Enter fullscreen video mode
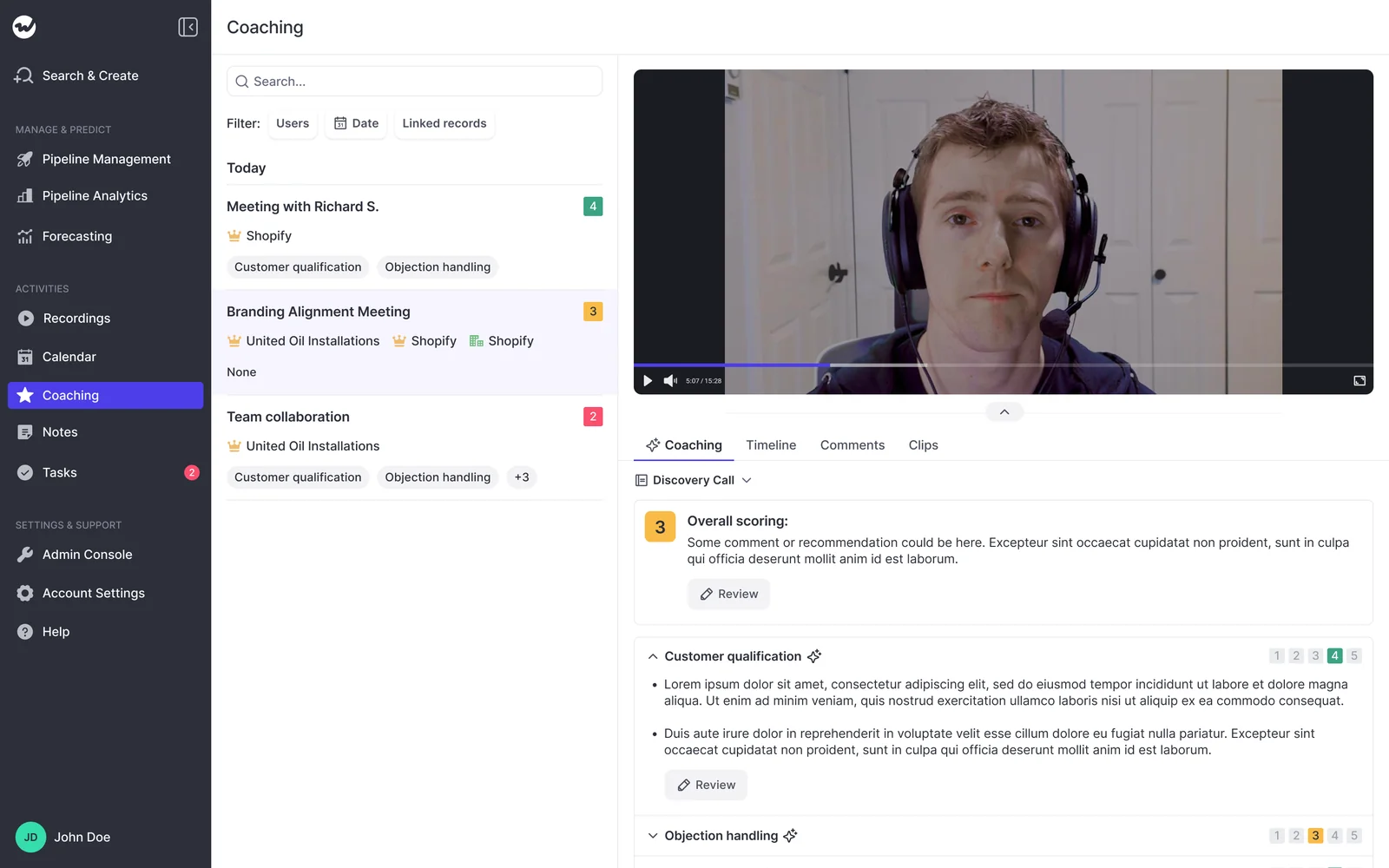The height and width of the screenshot is (868, 1389). 1359,380
